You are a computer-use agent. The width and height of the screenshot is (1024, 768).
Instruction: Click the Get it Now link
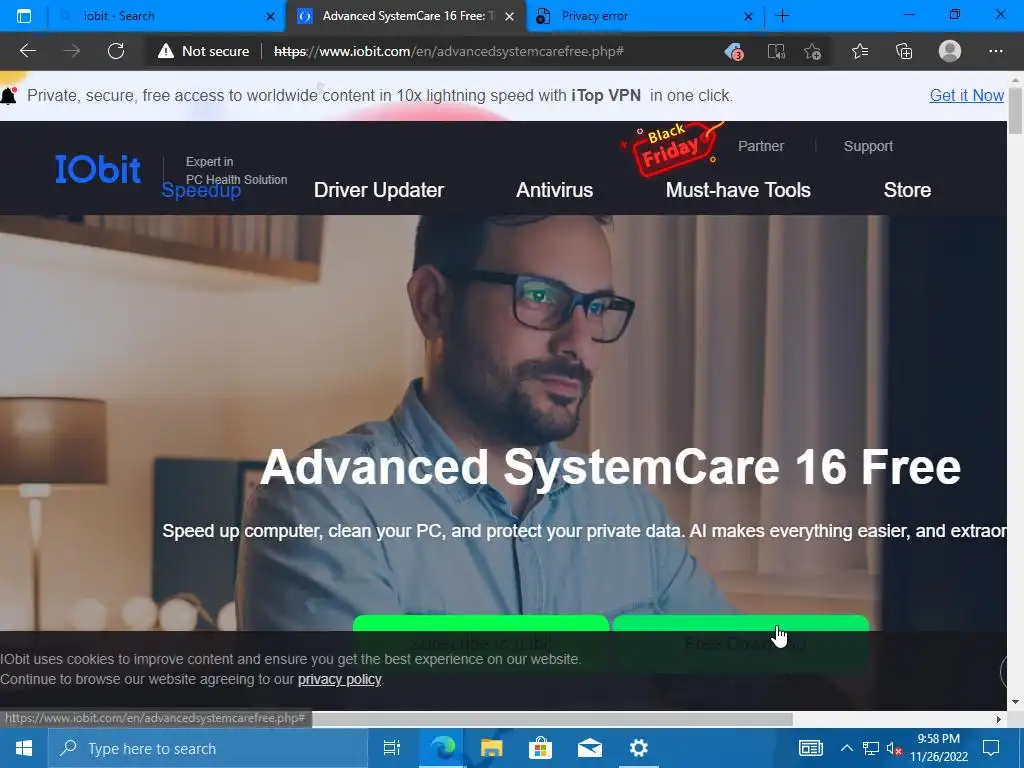point(967,95)
